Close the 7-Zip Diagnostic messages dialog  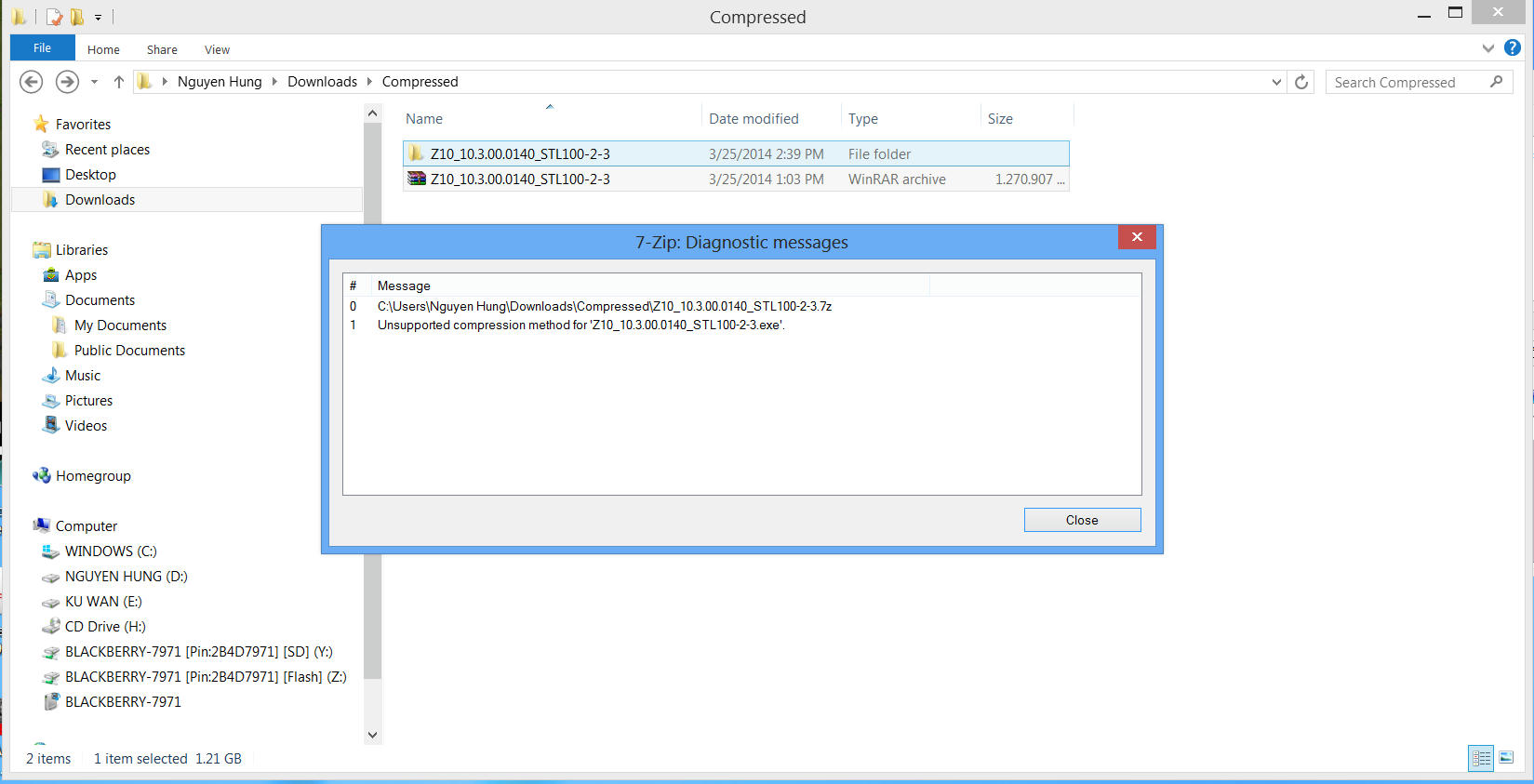click(x=1137, y=237)
